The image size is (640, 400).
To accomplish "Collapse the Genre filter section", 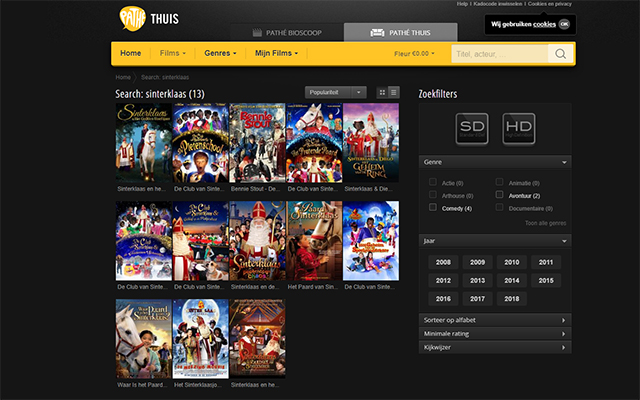I will coord(495,162).
